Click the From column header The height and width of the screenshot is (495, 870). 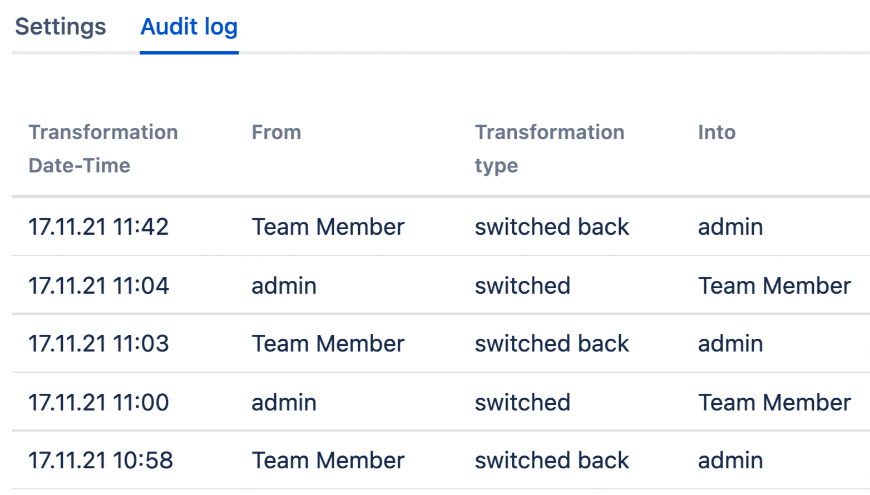pos(276,132)
